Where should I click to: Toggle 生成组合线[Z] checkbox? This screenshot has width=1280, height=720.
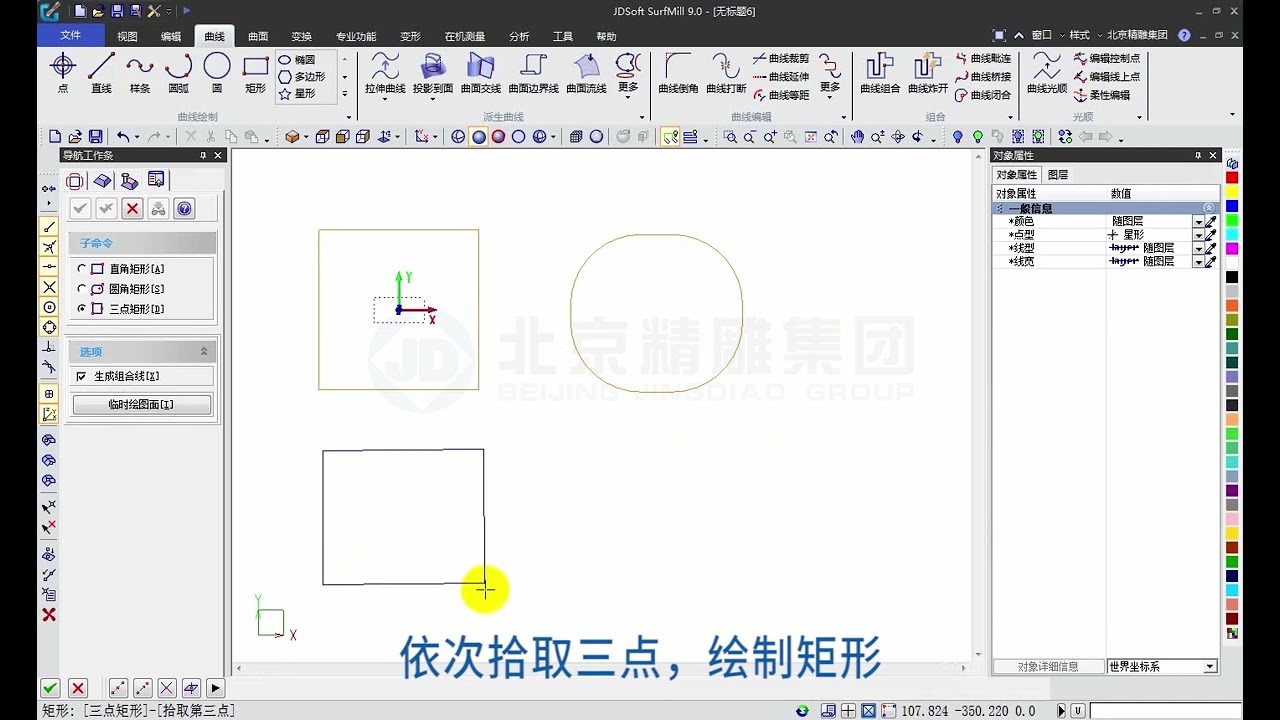pyautogui.click(x=82, y=376)
